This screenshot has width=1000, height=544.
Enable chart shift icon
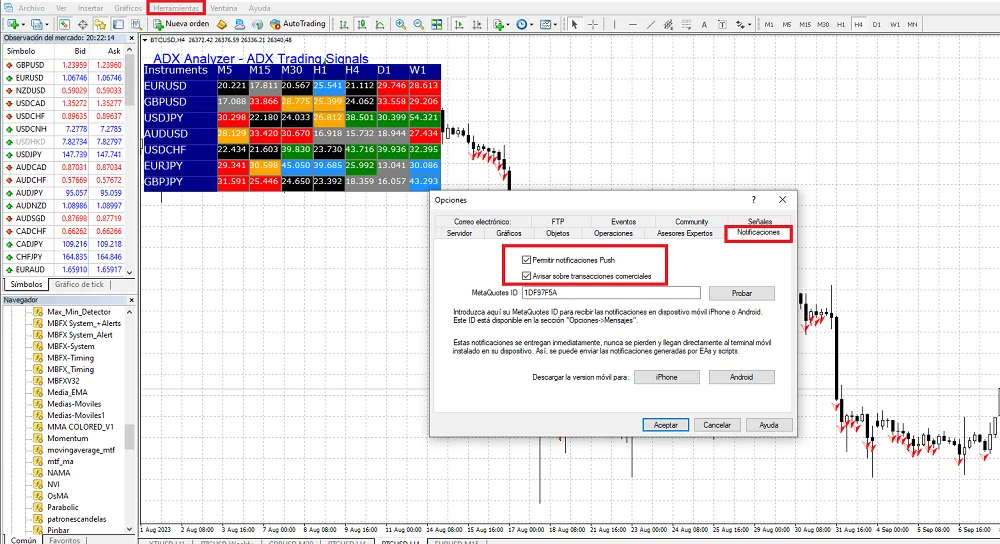pyautogui.click(x=476, y=24)
